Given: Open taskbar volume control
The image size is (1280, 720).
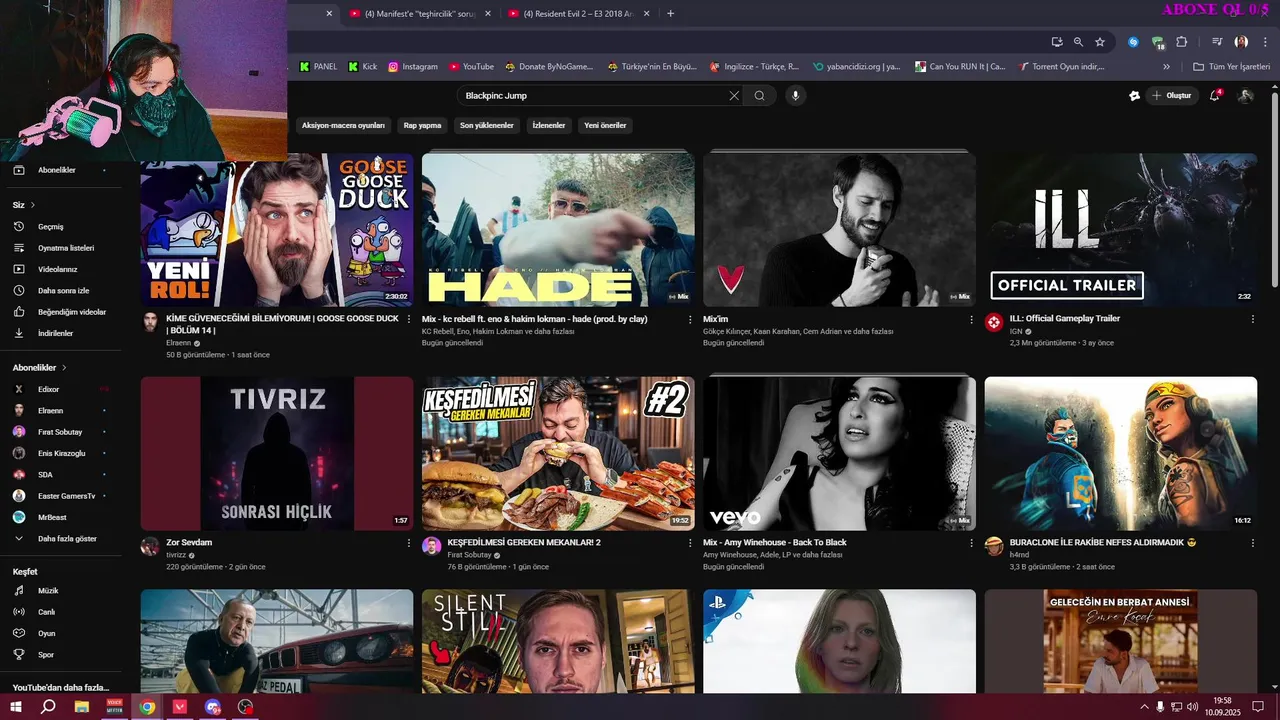Looking at the screenshot, I should pyautogui.click(x=1192, y=707).
